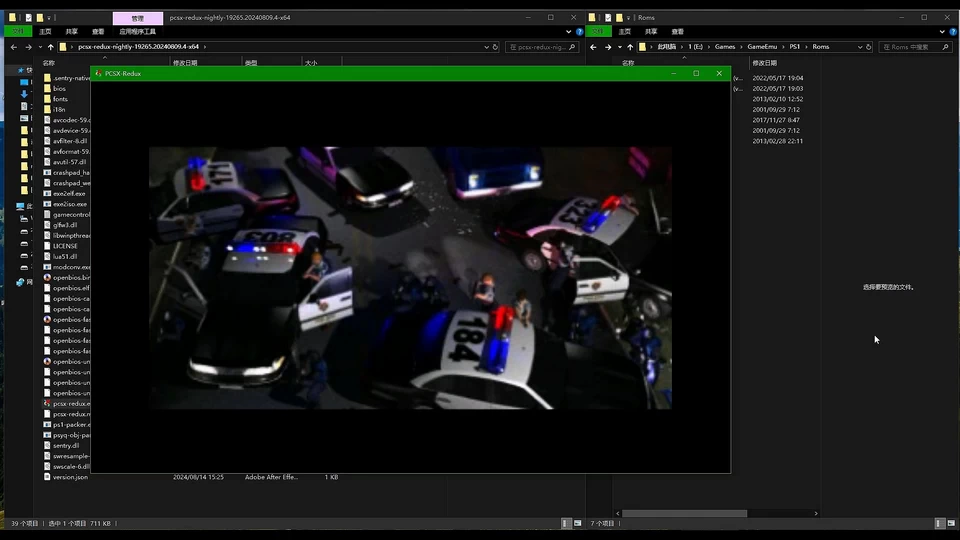Click the Roms search box
Screen dimensions: 960x540
pos(915,47)
